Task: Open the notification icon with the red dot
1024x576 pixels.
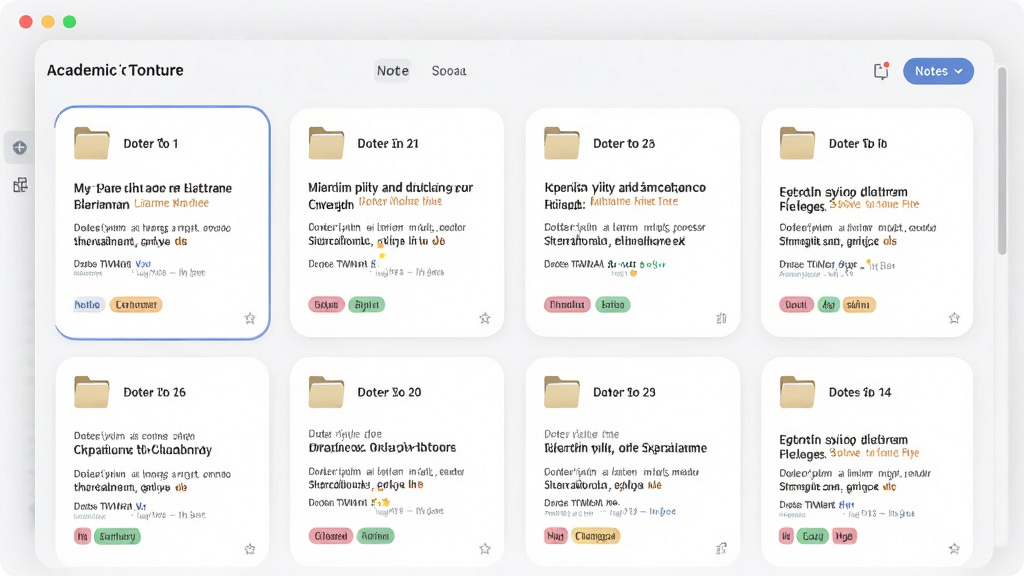Action: point(882,71)
